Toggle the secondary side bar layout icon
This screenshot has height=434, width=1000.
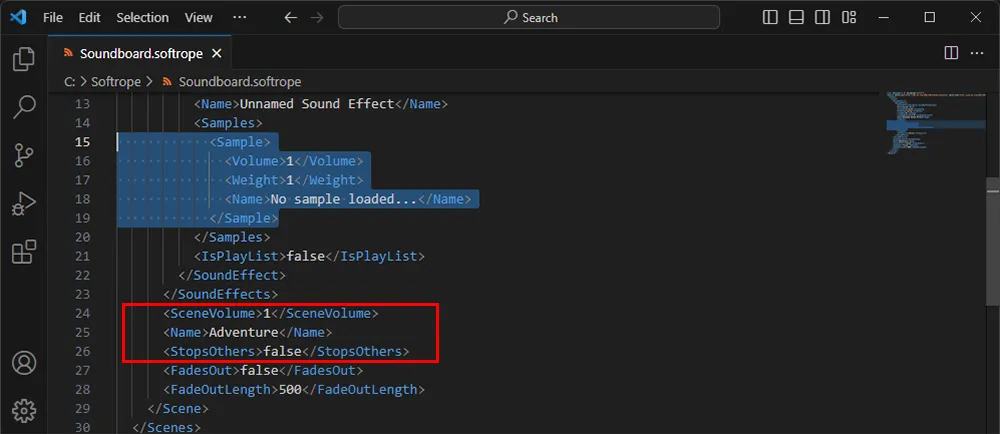(x=823, y=17)
